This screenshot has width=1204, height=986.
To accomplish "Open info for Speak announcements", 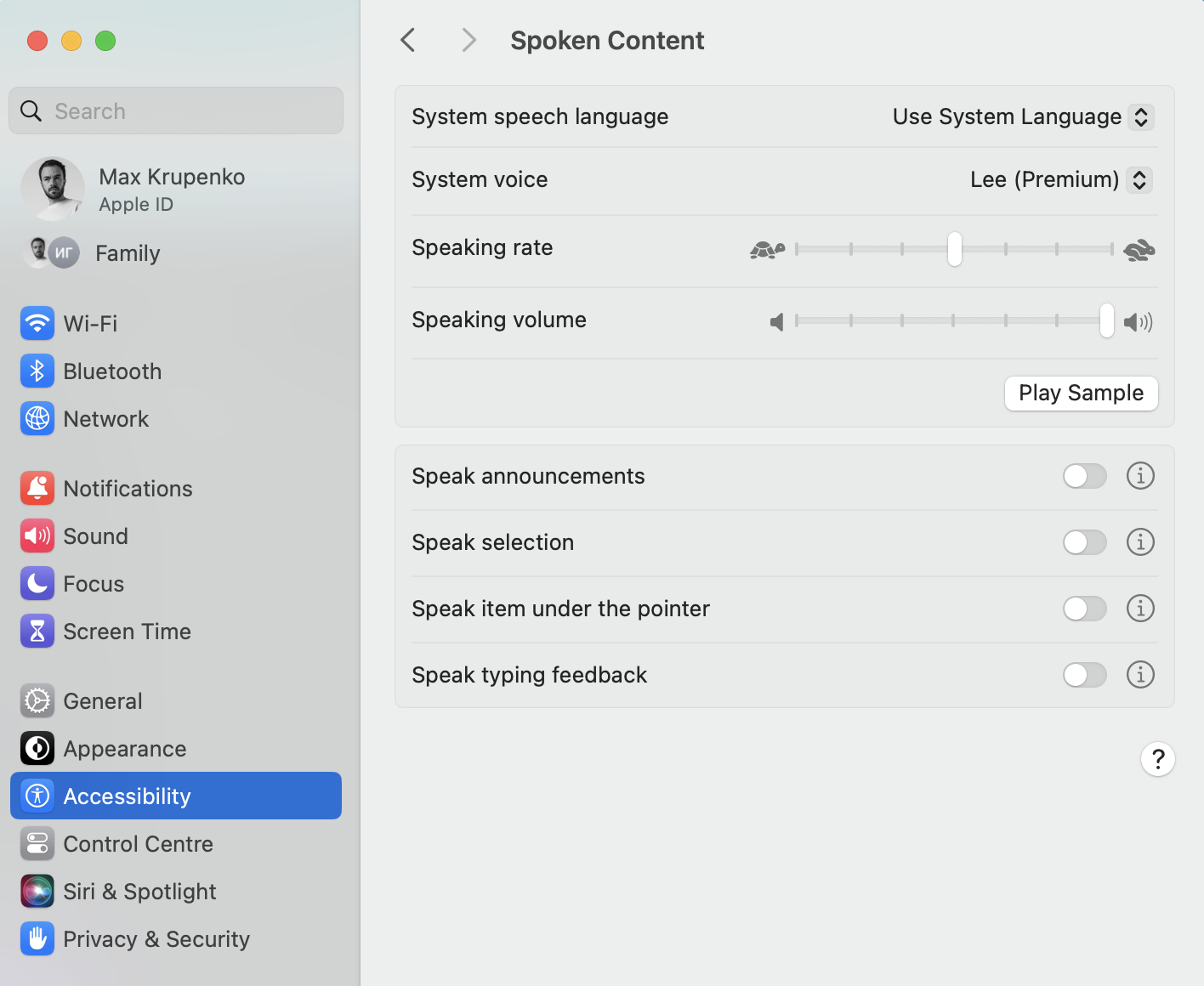I will pos(1140,476).
